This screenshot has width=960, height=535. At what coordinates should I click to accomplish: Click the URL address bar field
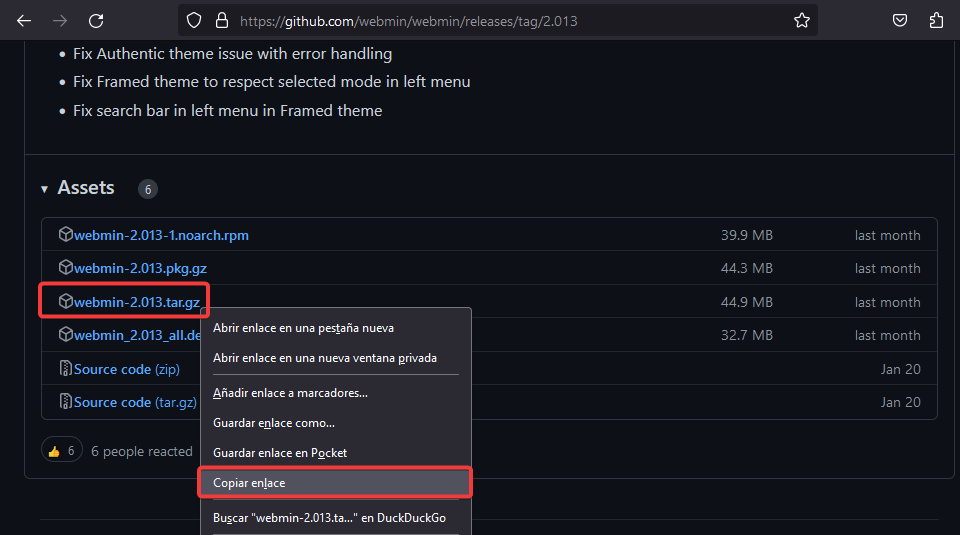tap(500, 20)
